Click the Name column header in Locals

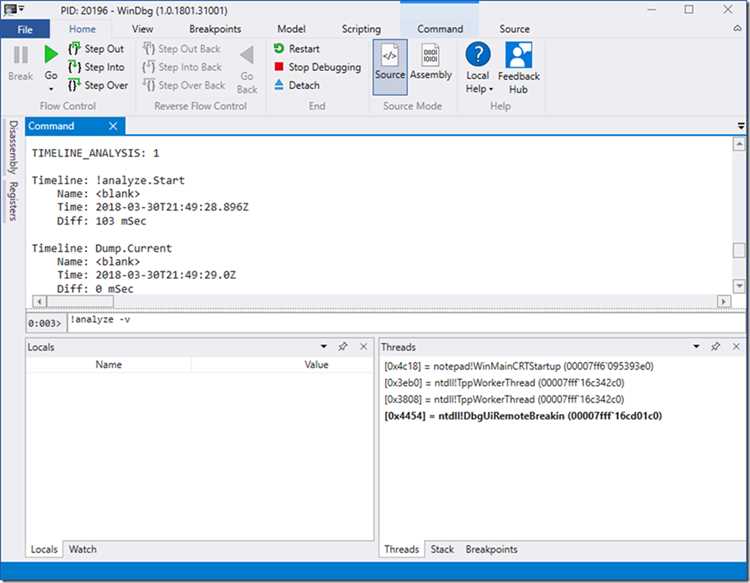[x=109, y=364]
